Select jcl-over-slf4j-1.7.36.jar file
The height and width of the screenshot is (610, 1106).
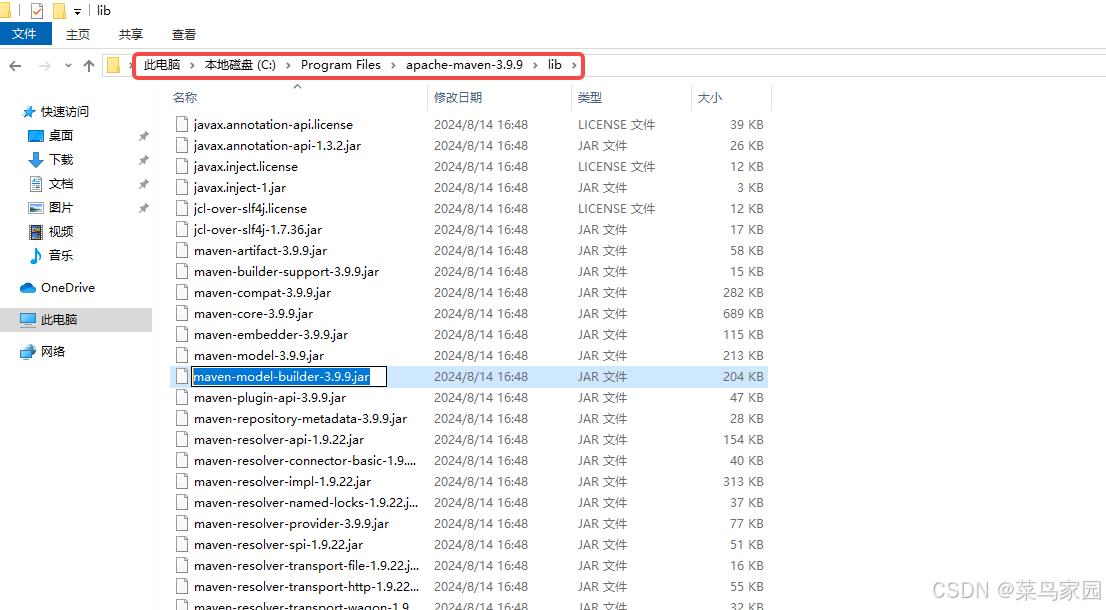coord(257,230)
